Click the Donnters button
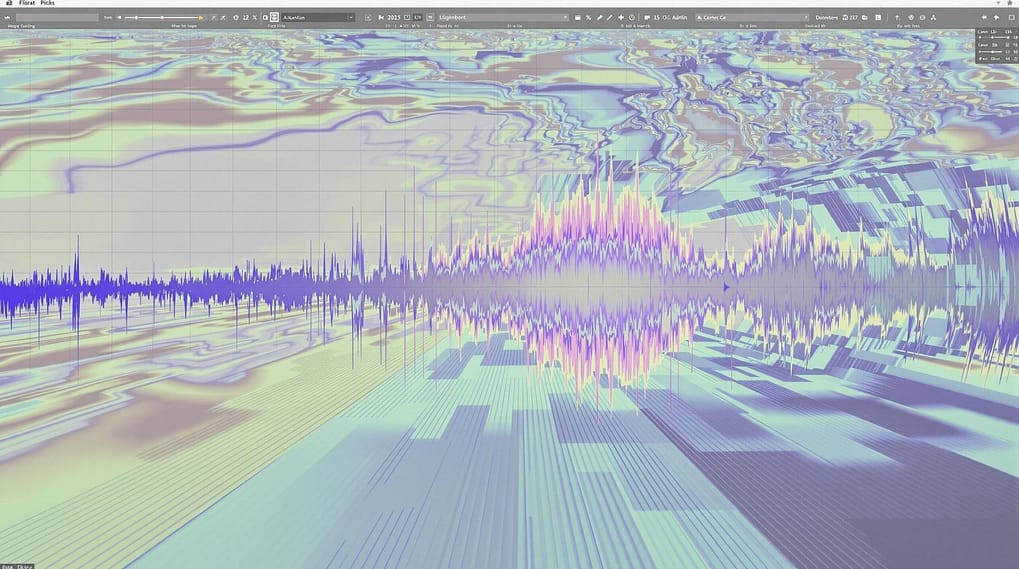 pyautogui.click(x=827, y=18)
